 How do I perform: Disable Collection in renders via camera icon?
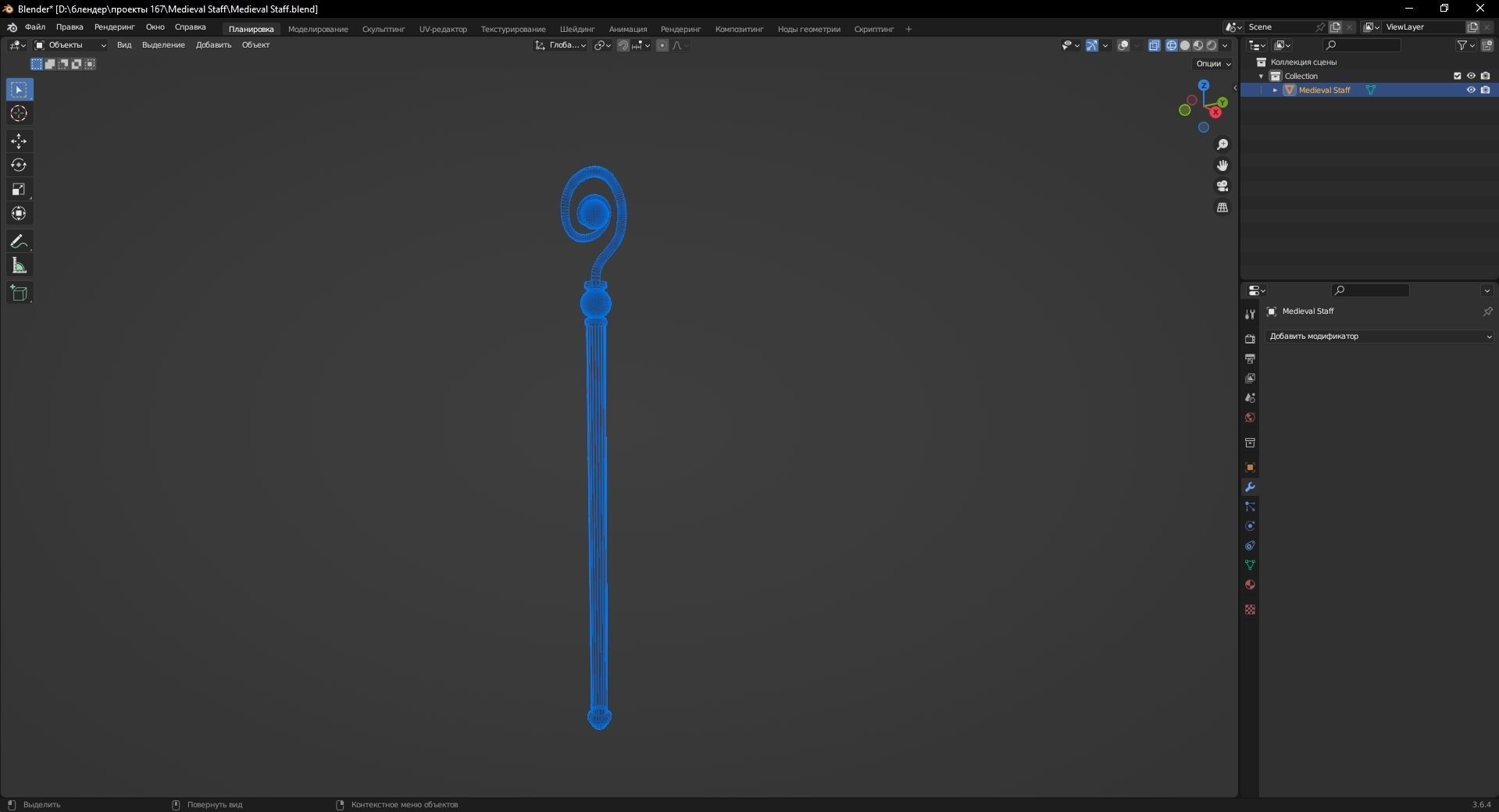[1485, 76]
